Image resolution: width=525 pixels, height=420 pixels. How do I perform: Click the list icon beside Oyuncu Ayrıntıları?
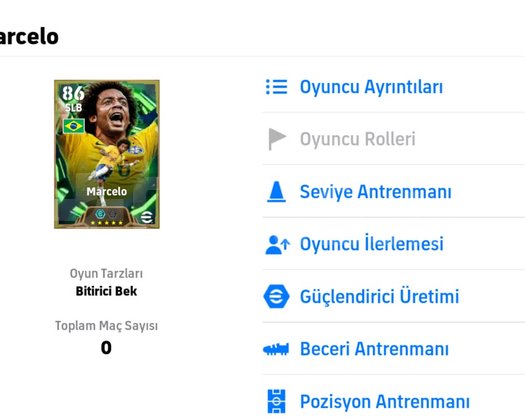tap(277, 87)
